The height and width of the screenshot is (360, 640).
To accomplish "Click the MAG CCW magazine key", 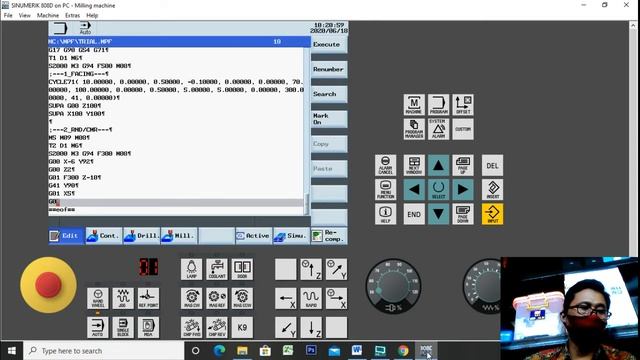I will click(x=242, y=298).
